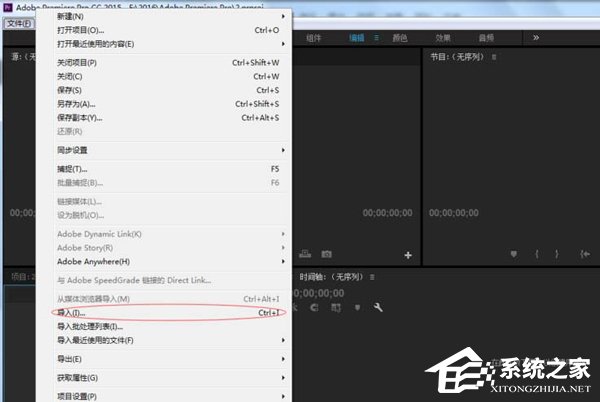Switch to the 音频 workspace tab
This screenshot has height=402, width=600.
coord(486,38)
